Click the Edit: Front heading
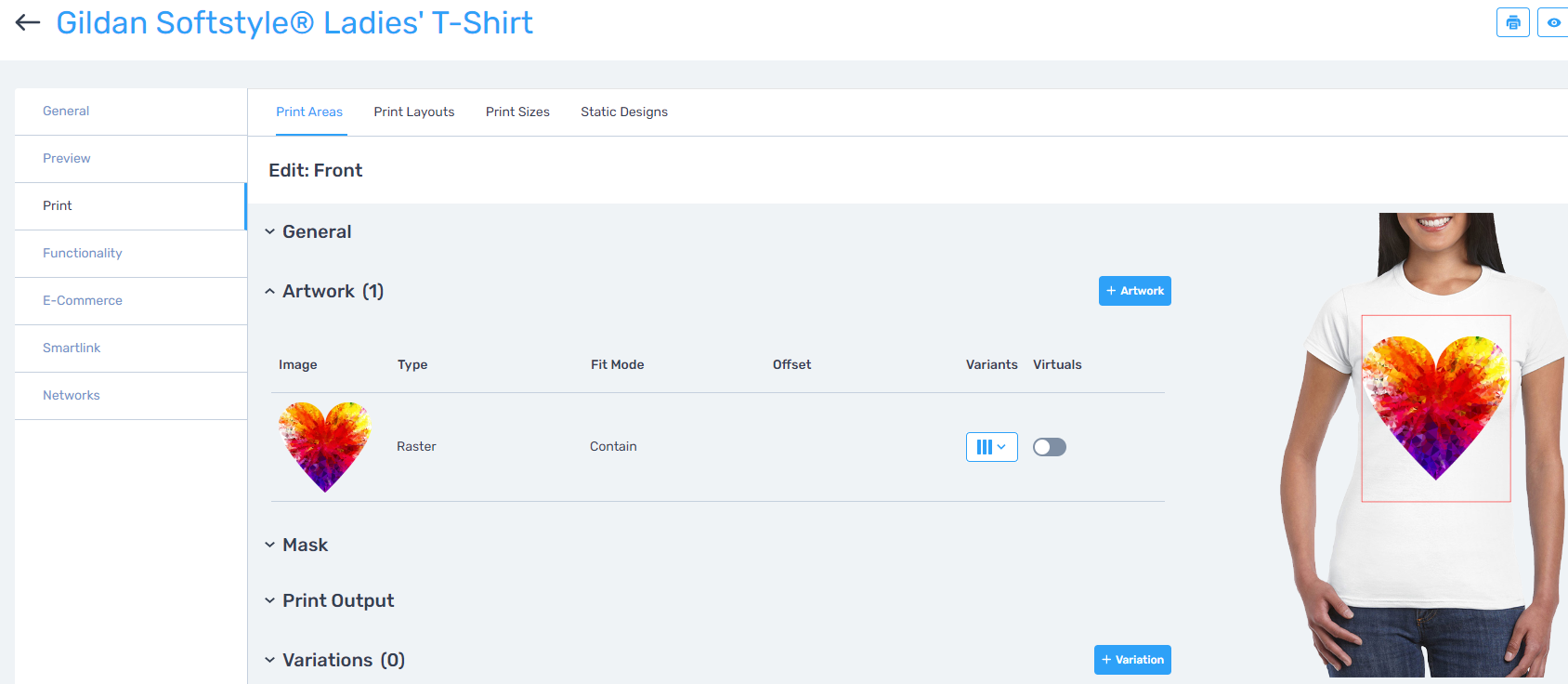 316,171
